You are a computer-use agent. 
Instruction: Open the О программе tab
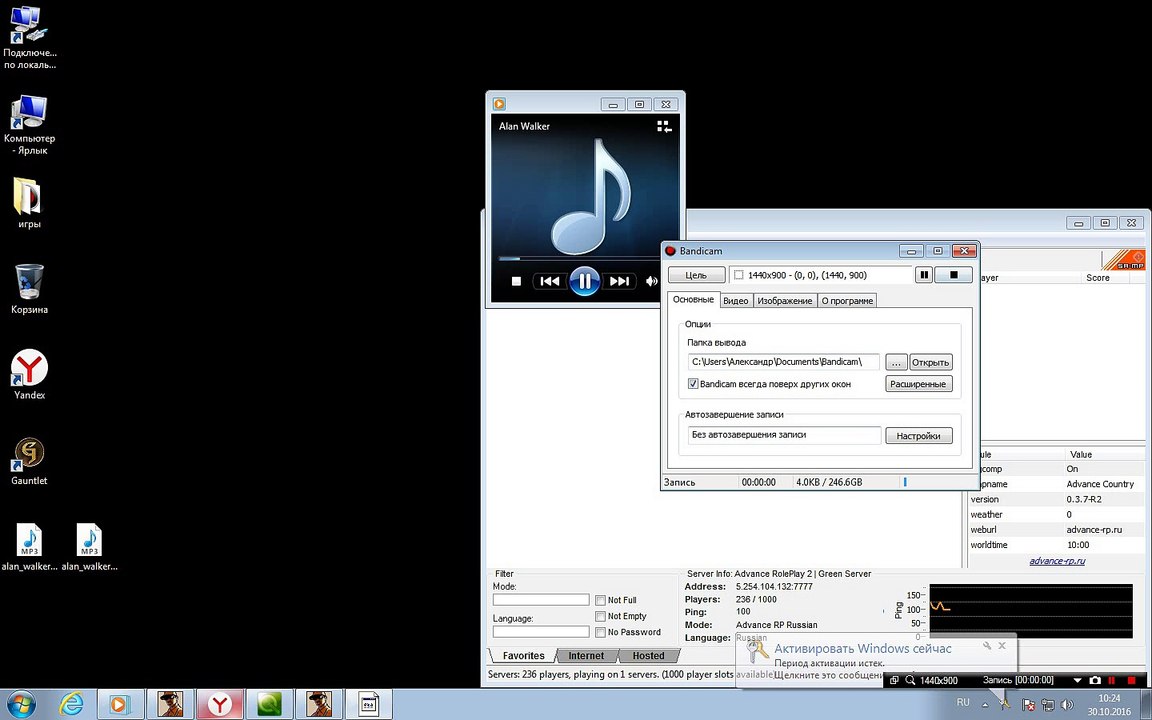(x=847, y=300)
